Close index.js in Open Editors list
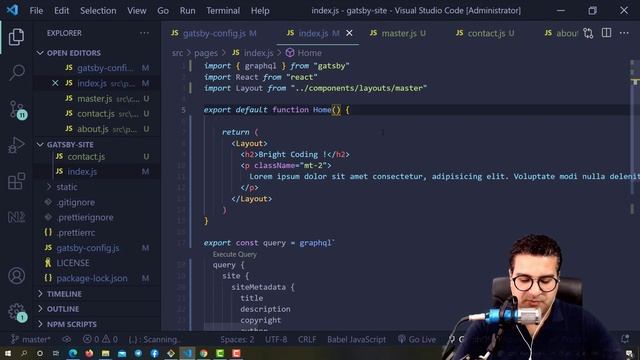The image size is (640, 360). tap(55, 83)
